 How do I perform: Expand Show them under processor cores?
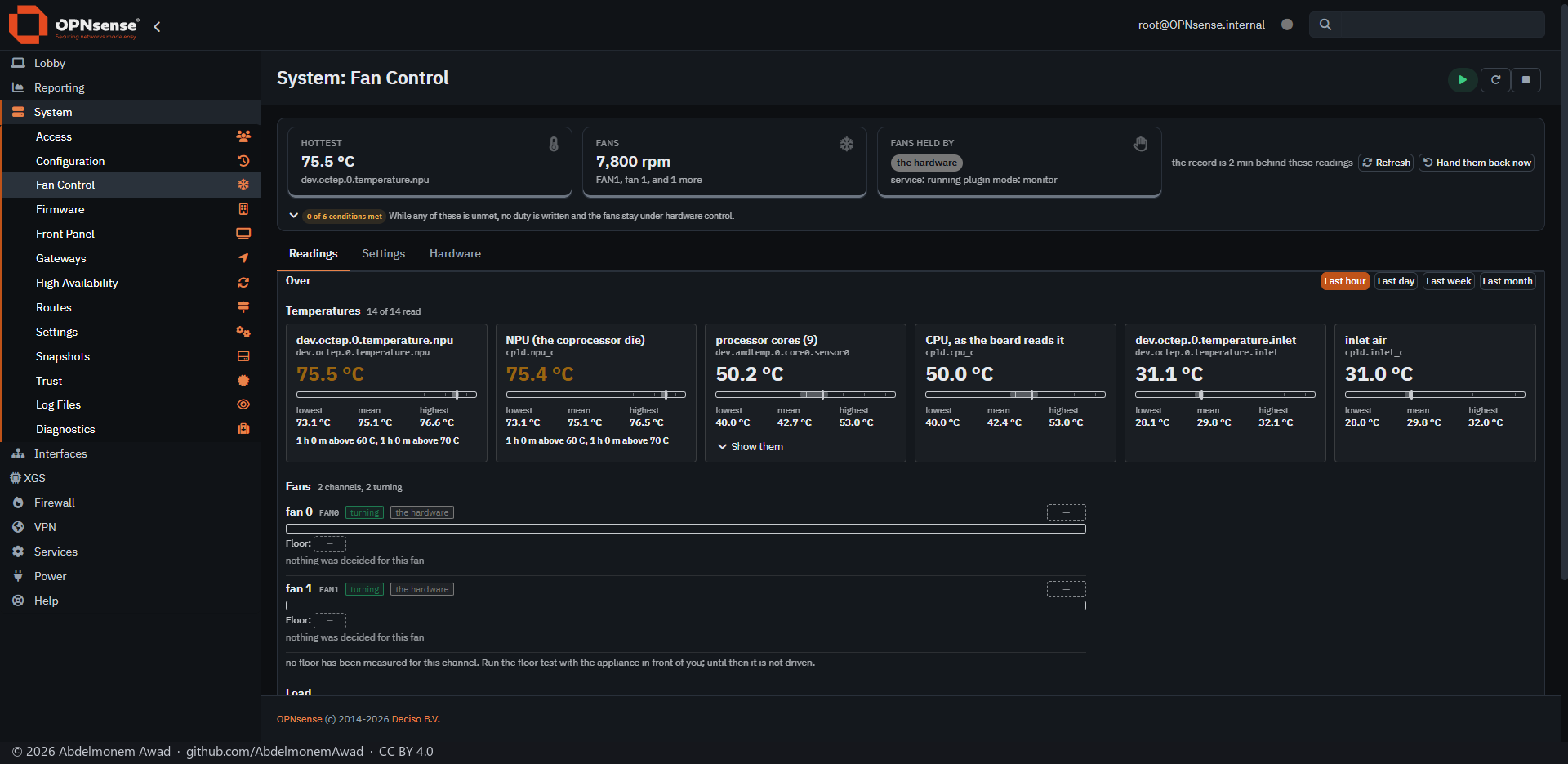[x=750, y=447]
